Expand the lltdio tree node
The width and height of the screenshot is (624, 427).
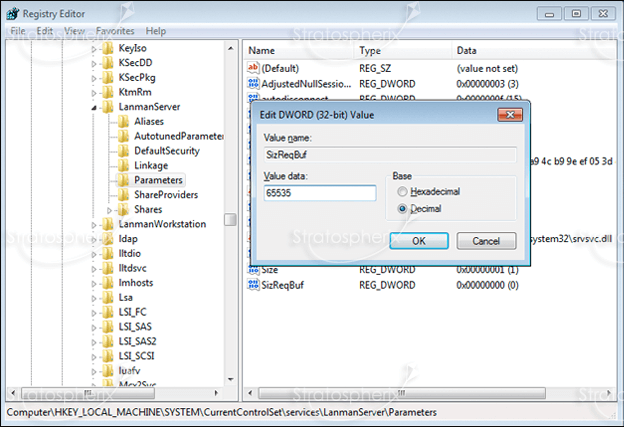[x=94, y=254]
